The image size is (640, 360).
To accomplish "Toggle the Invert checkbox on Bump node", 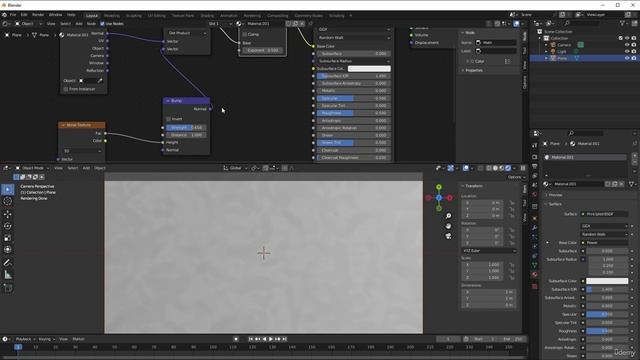I will (x=169, y=119).
